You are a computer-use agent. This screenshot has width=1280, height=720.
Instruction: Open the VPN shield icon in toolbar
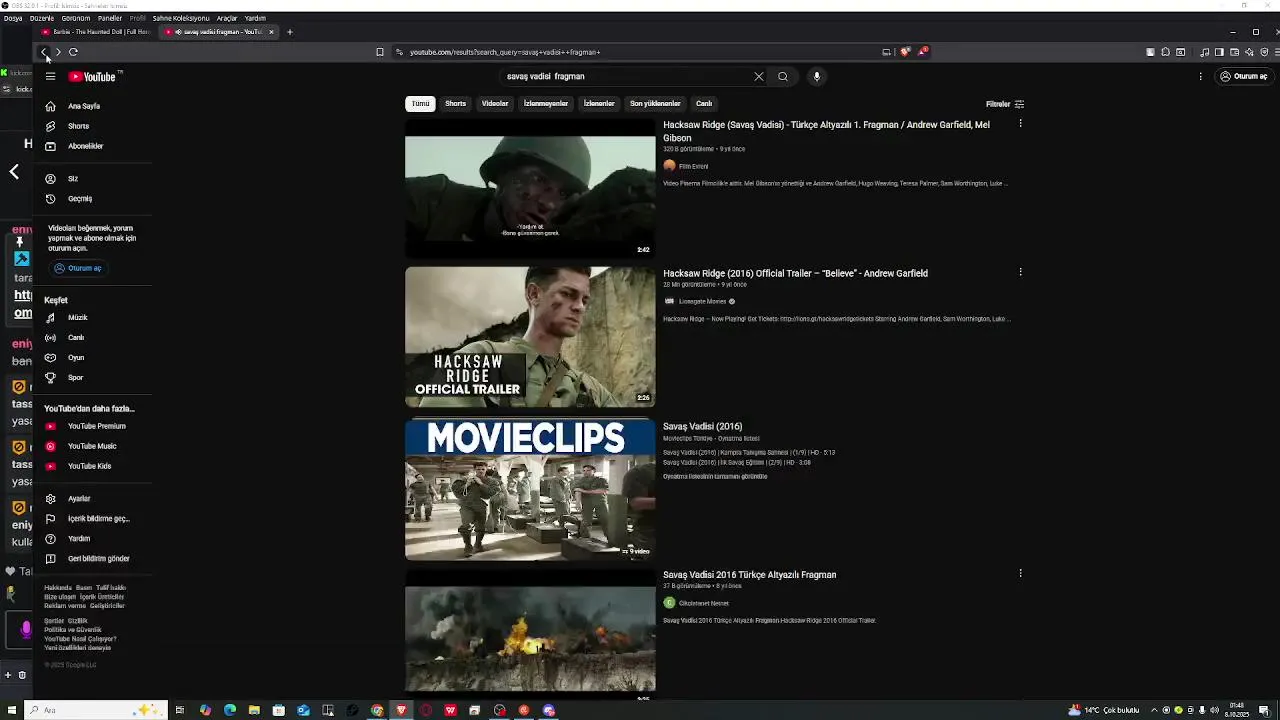click(x=1264, y=52)
